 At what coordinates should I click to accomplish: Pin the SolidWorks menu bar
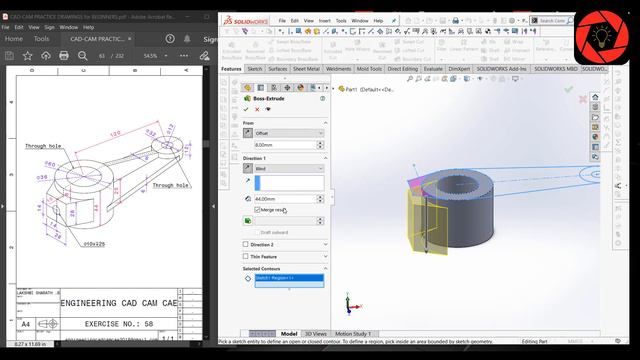[393, 20]
